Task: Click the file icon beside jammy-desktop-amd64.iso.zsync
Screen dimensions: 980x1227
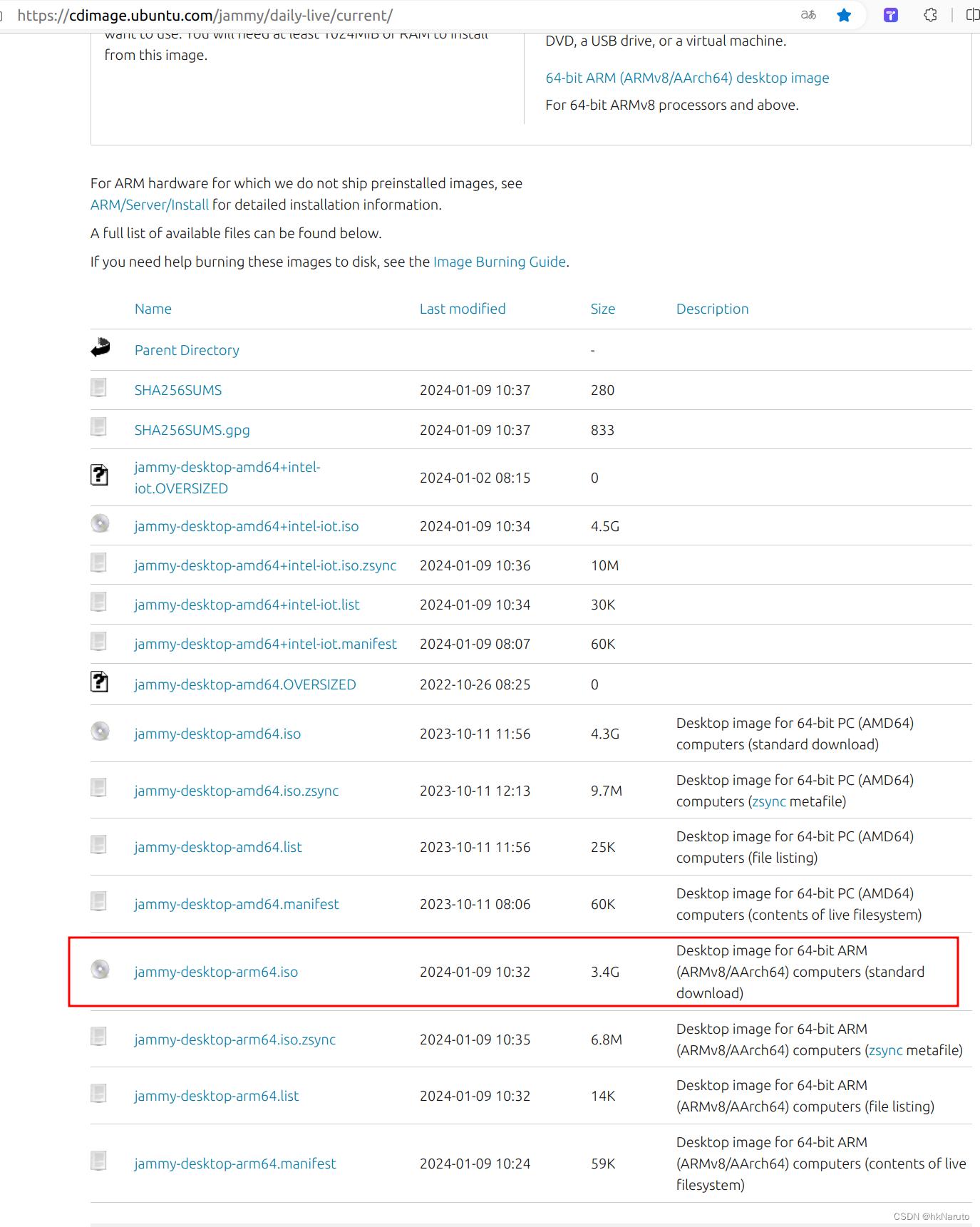Action: tap(99, 788)
